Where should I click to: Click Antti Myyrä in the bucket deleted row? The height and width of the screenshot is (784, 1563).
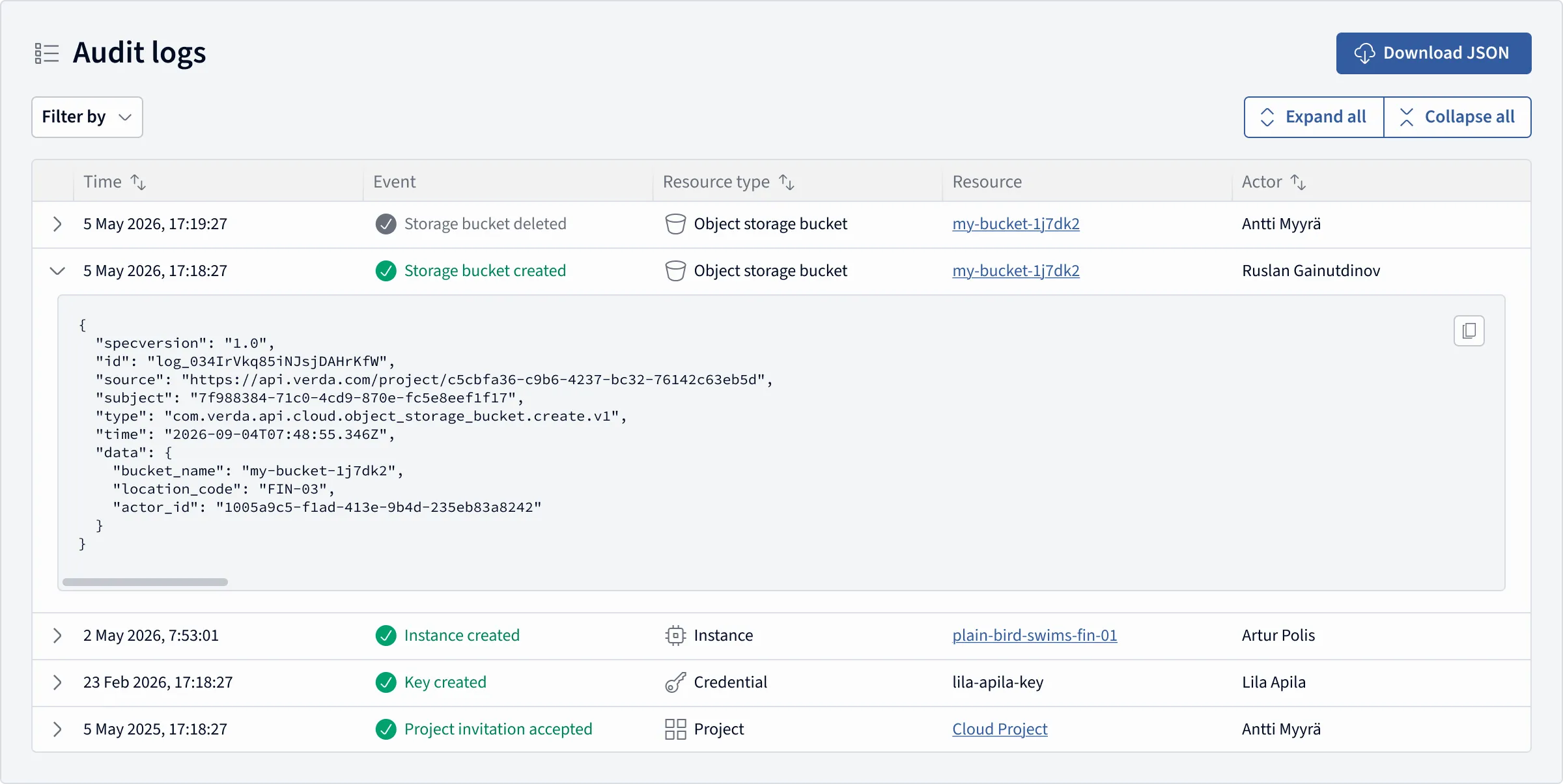(1281, 224)
